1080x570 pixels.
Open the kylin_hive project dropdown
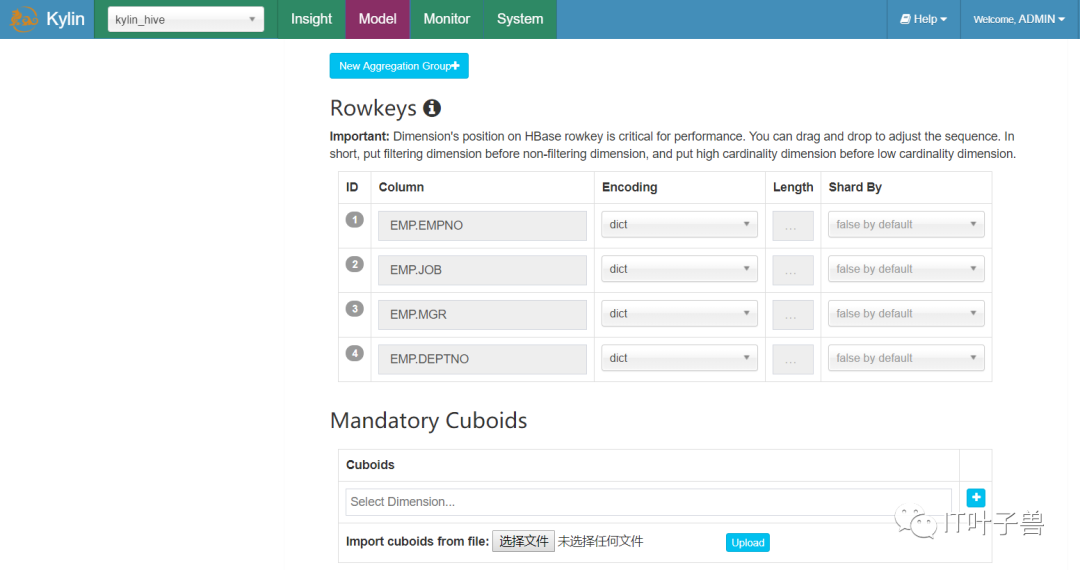pos(186,19)
